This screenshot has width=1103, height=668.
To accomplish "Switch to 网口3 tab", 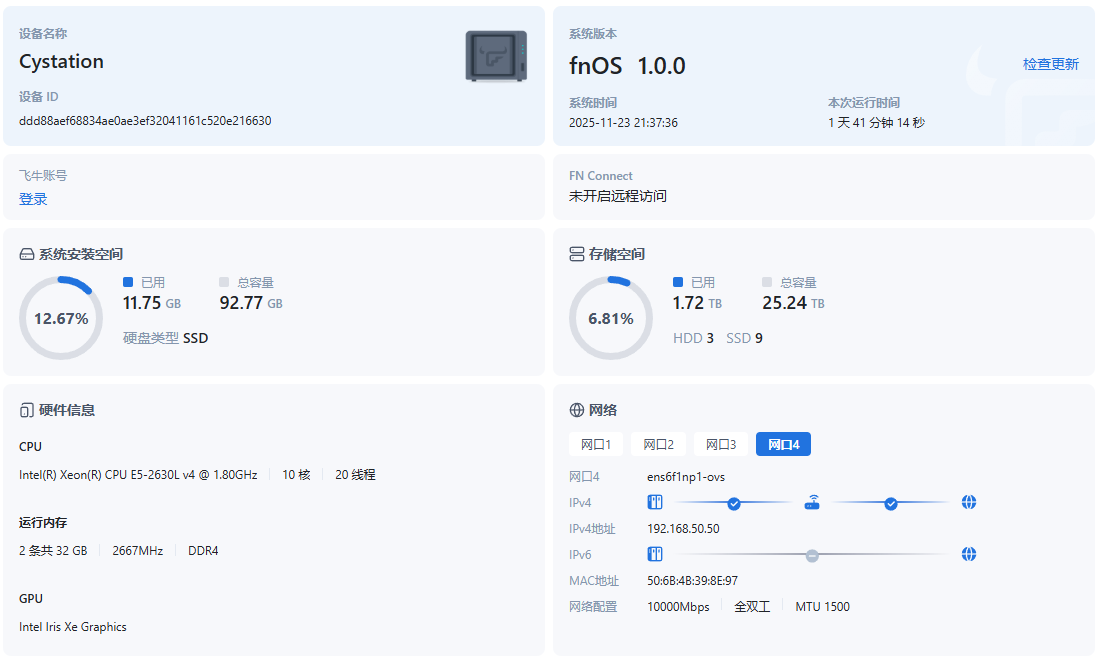I will click(x=721, y=445).
